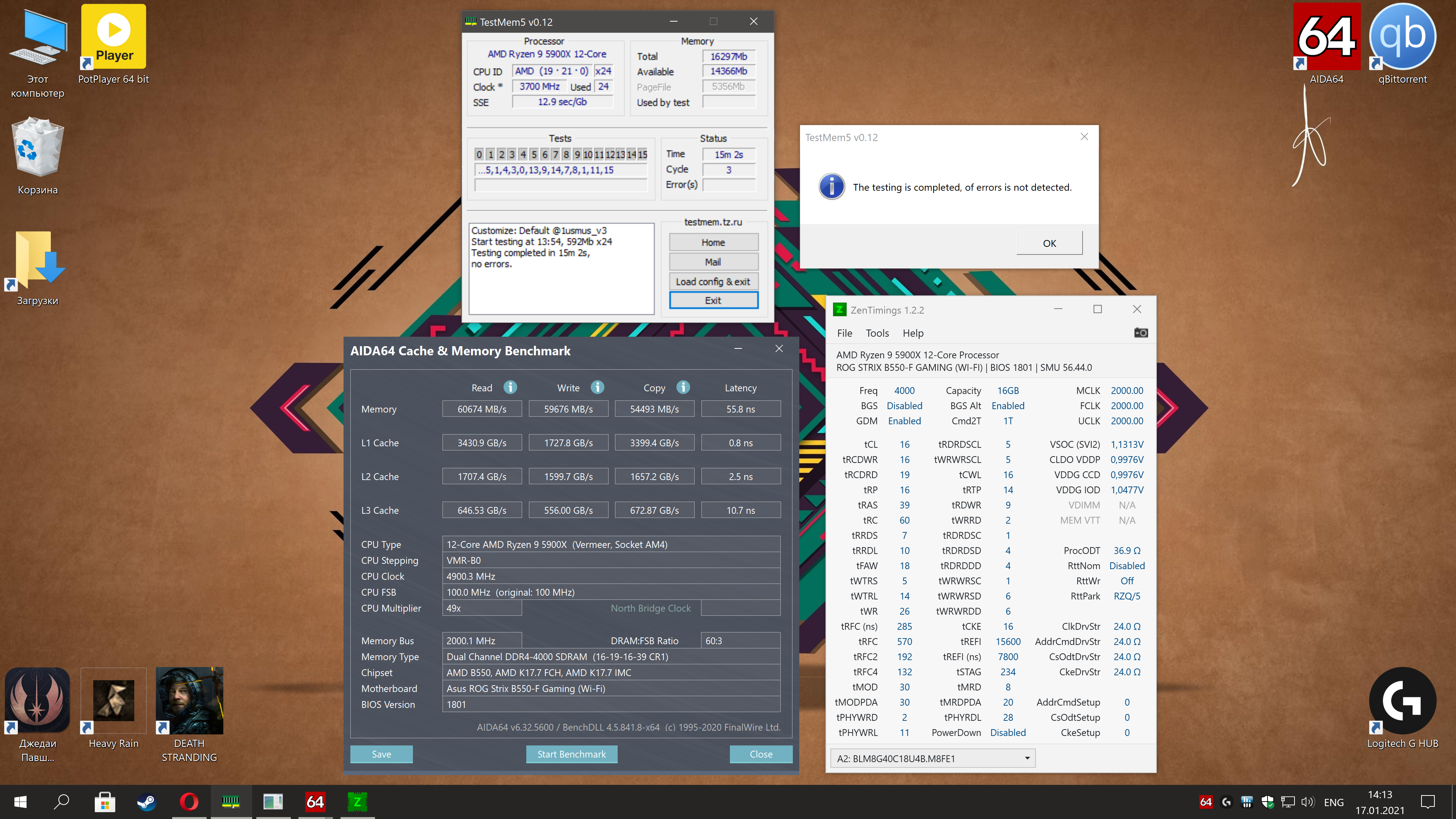
Task: Toggle test number 8 in Tests row
Action: [566, 154]
